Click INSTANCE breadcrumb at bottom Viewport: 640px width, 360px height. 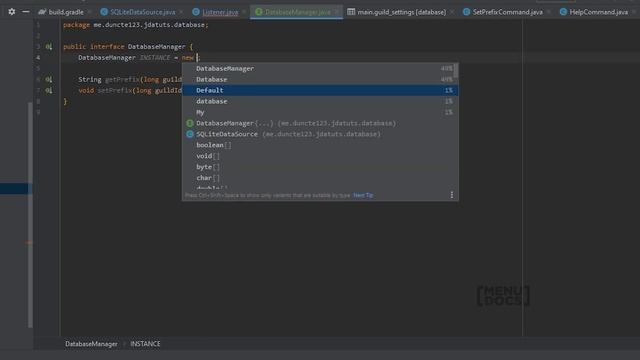(x=145, y=344)
